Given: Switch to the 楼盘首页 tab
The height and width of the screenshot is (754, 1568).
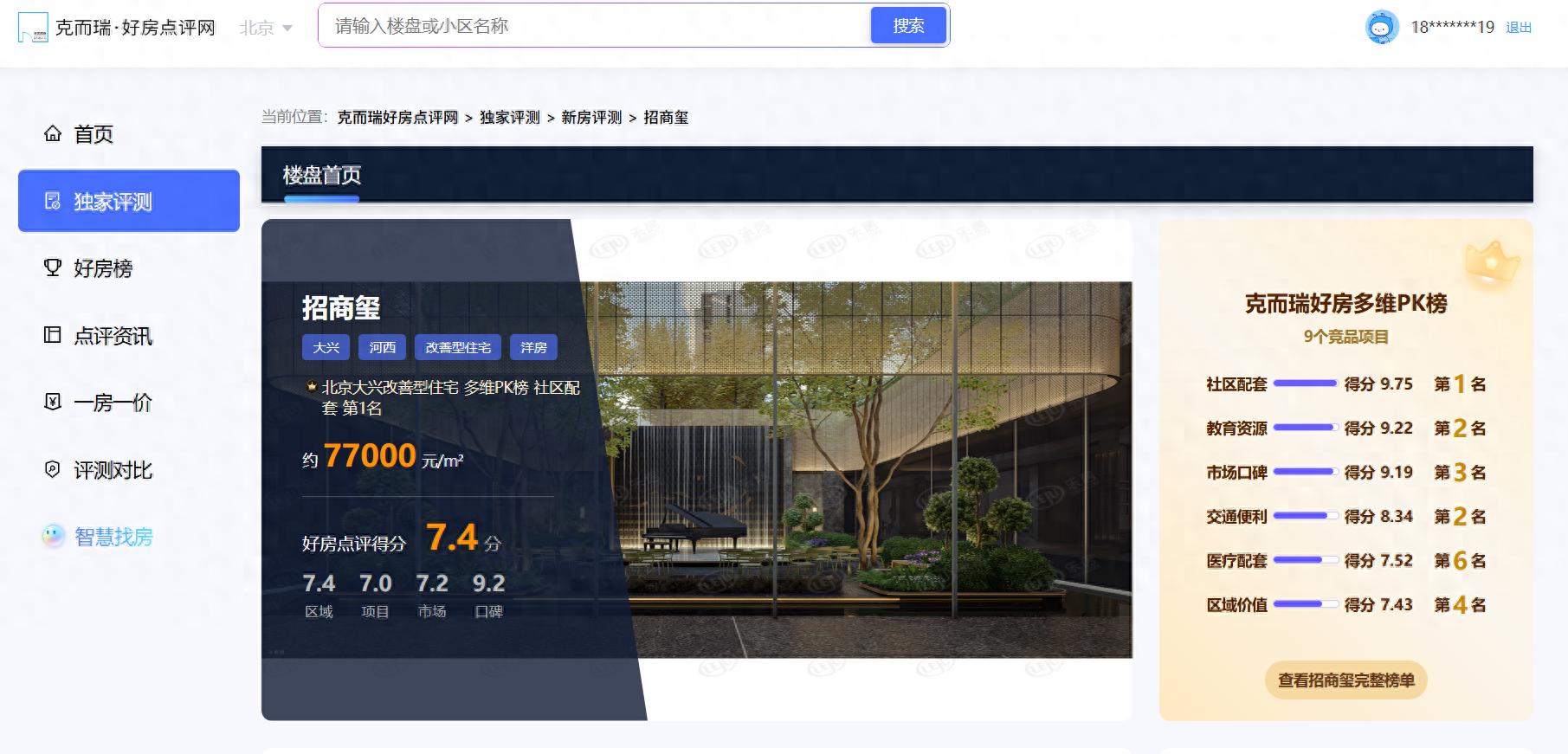Looking at the screenshot, I should pos(322,176).
